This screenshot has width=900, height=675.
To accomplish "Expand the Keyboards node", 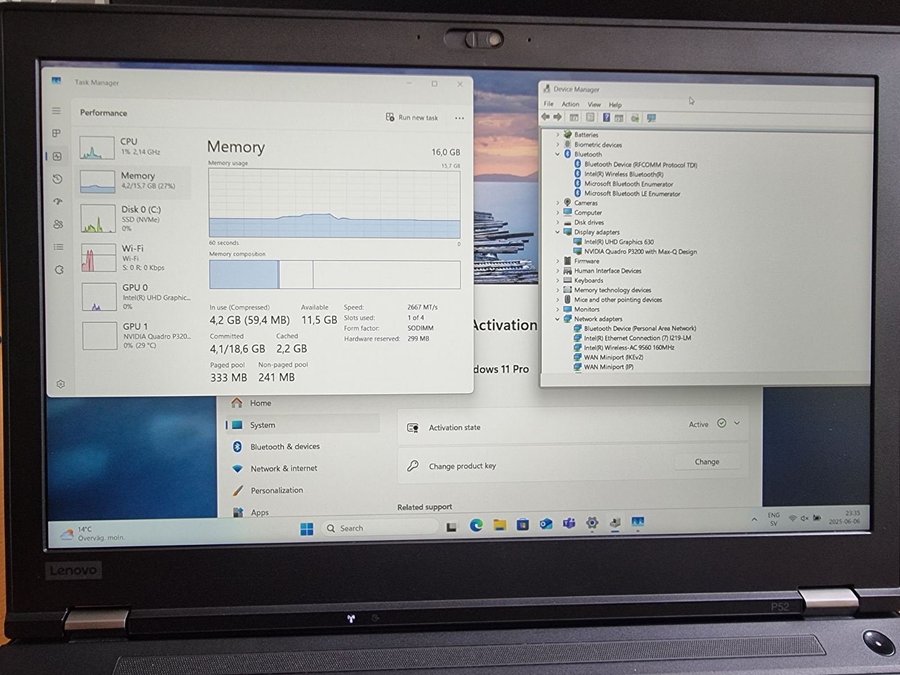I will tap(557, 280).
